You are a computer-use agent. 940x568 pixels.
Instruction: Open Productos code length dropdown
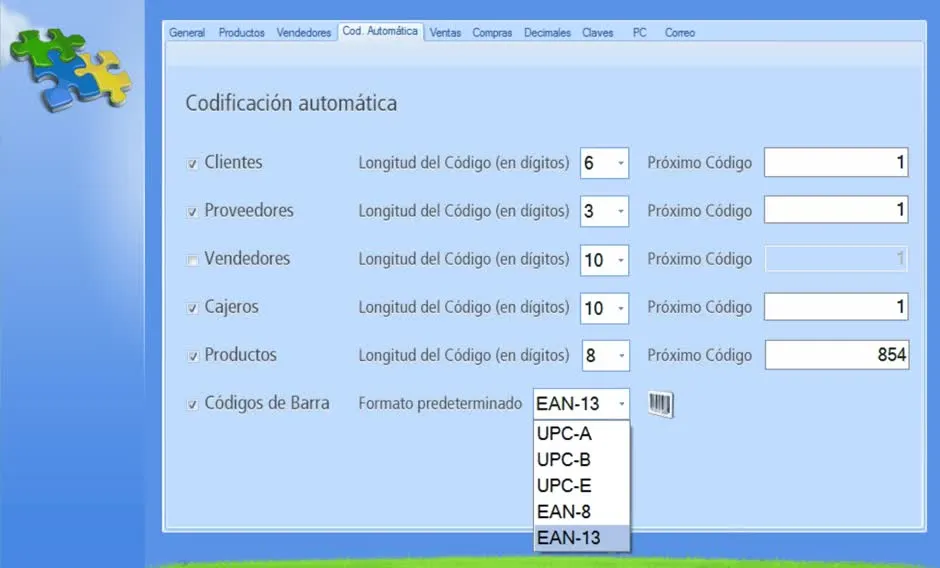[x=622, y=356]
